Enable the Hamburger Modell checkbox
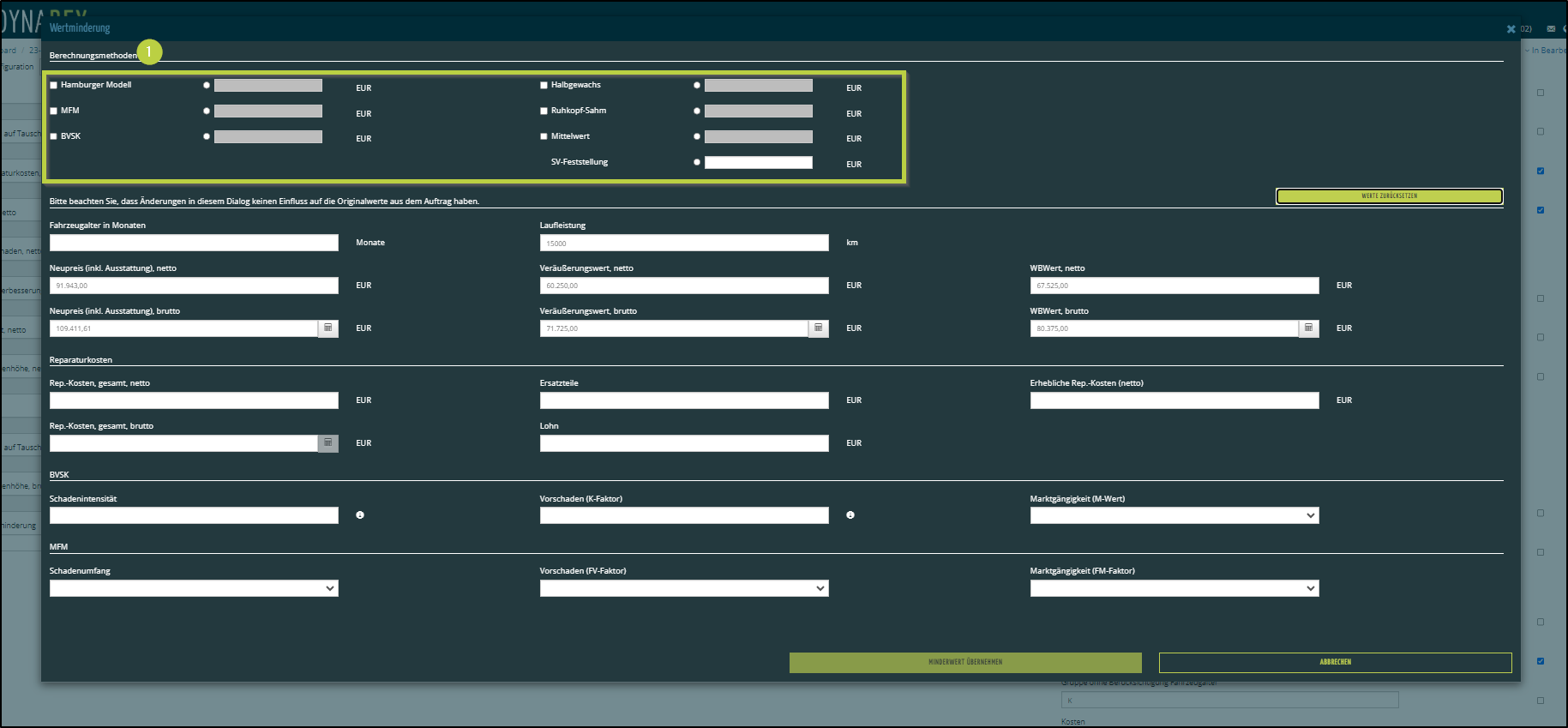This screenshot has width=1568, height=728. (54, 86)
